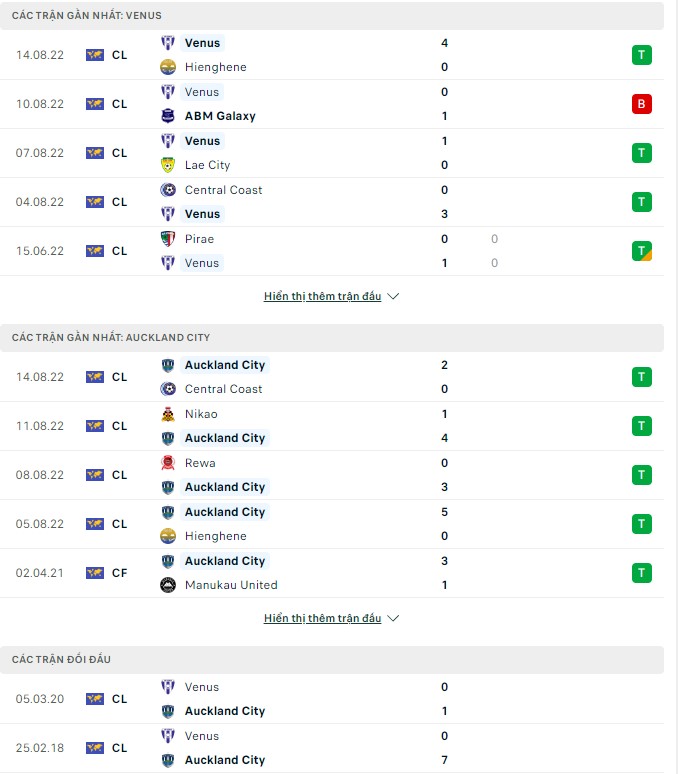Select the 05.03.20 head-to-head match row
The image size is (678, 774).
pyautogui.click(x=339, y=699)
